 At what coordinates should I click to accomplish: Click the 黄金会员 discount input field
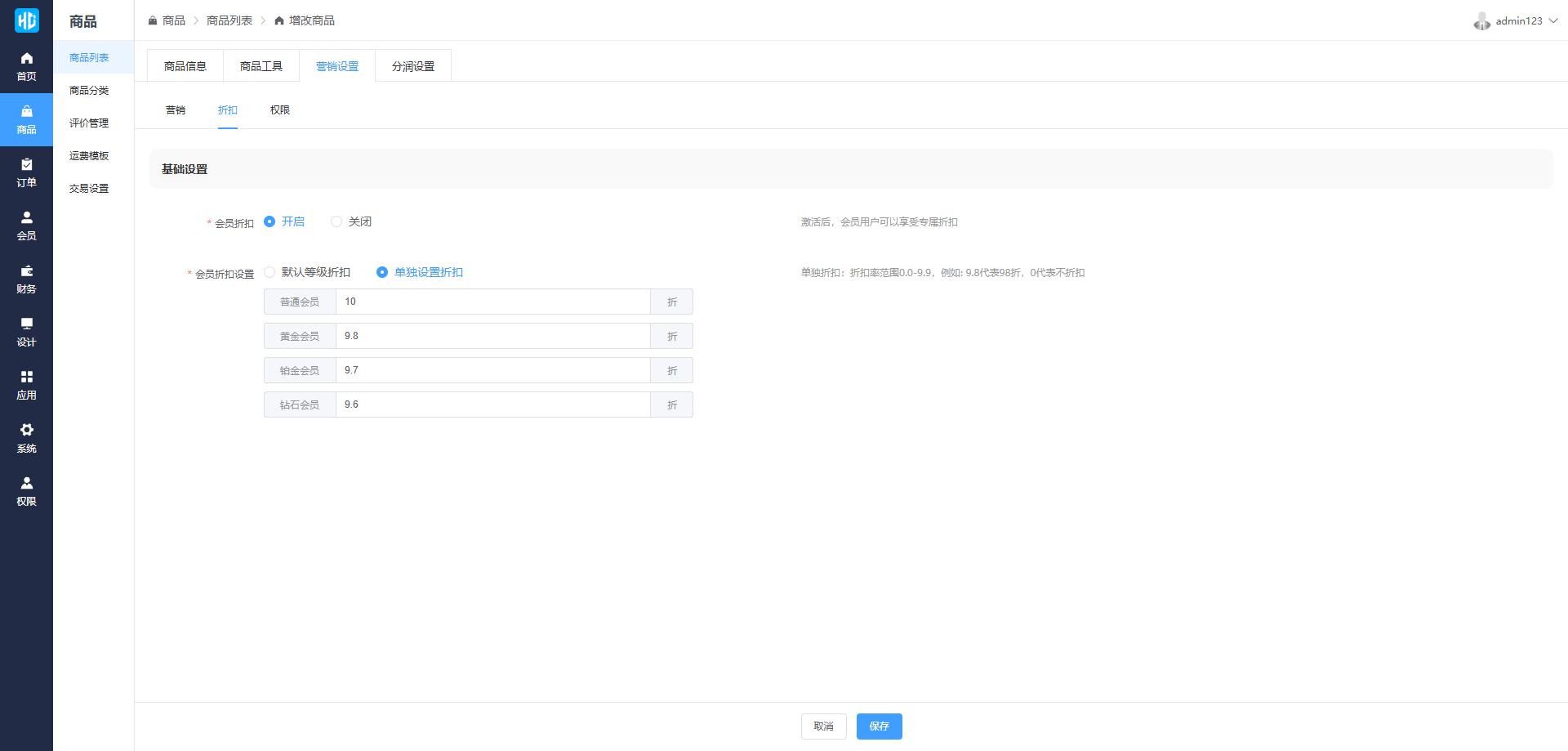[492, 336]
